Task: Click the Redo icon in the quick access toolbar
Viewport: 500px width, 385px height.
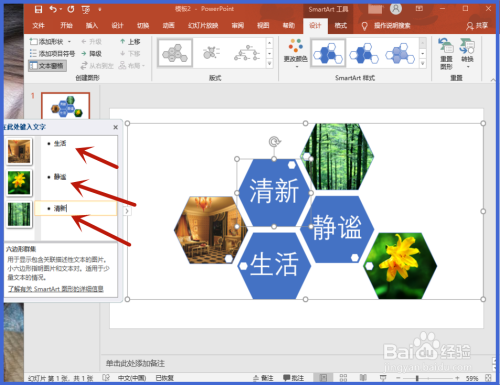Action: coord(70,9)
